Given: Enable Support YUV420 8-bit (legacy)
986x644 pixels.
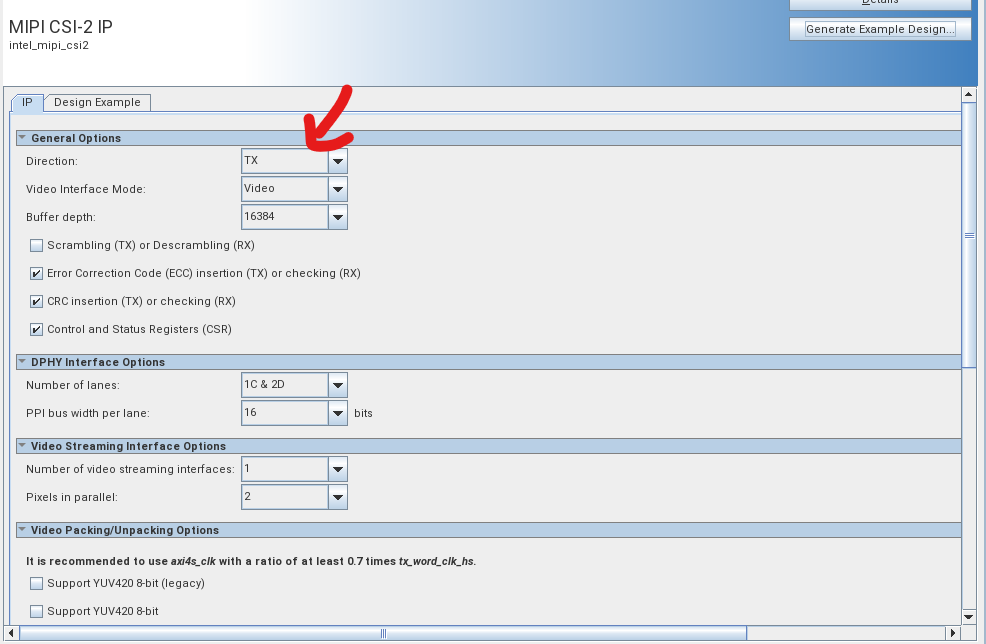Looking at the screenshot, I should (x=36, y=583).
